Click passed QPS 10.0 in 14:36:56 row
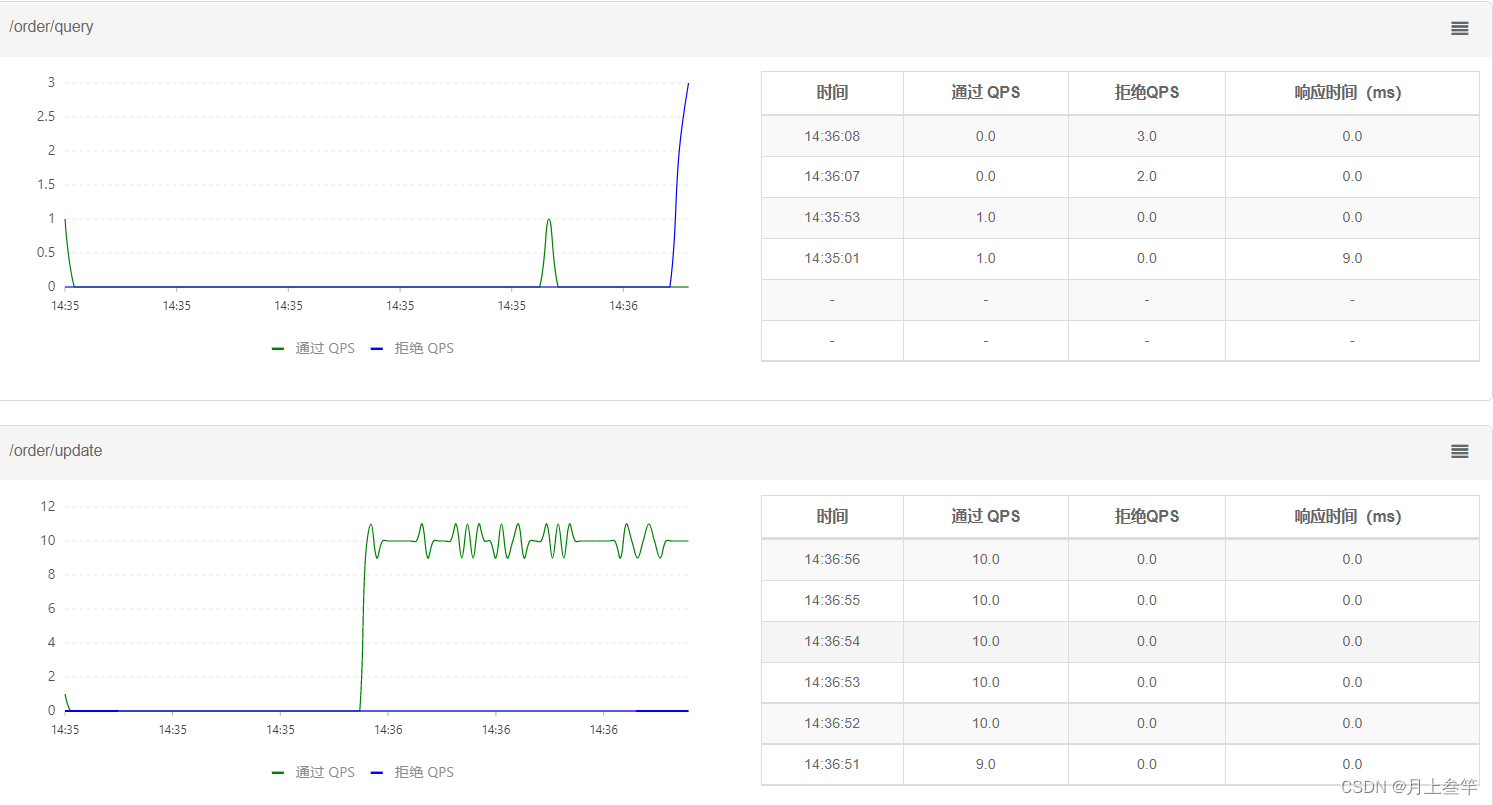The height and width of the screenshot is (805, 1493). point(986,559)
